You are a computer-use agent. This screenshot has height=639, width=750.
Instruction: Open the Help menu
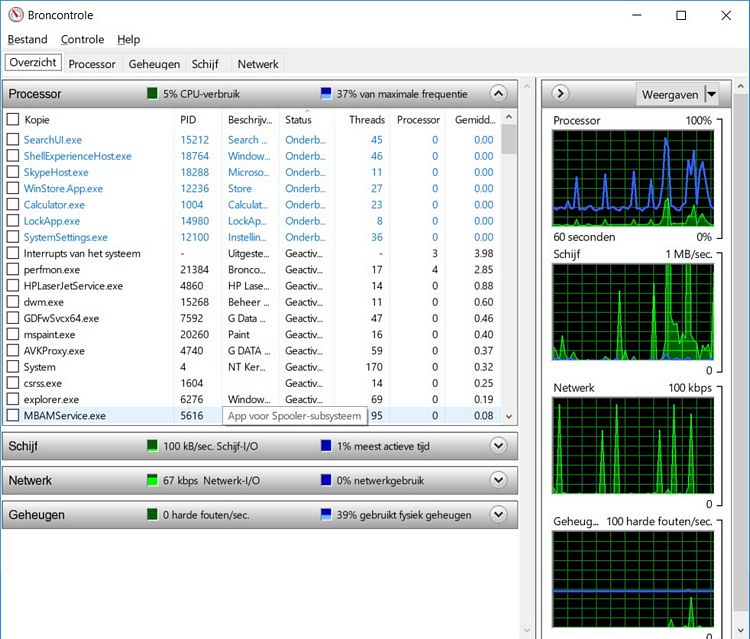click(x=129, y=39)
